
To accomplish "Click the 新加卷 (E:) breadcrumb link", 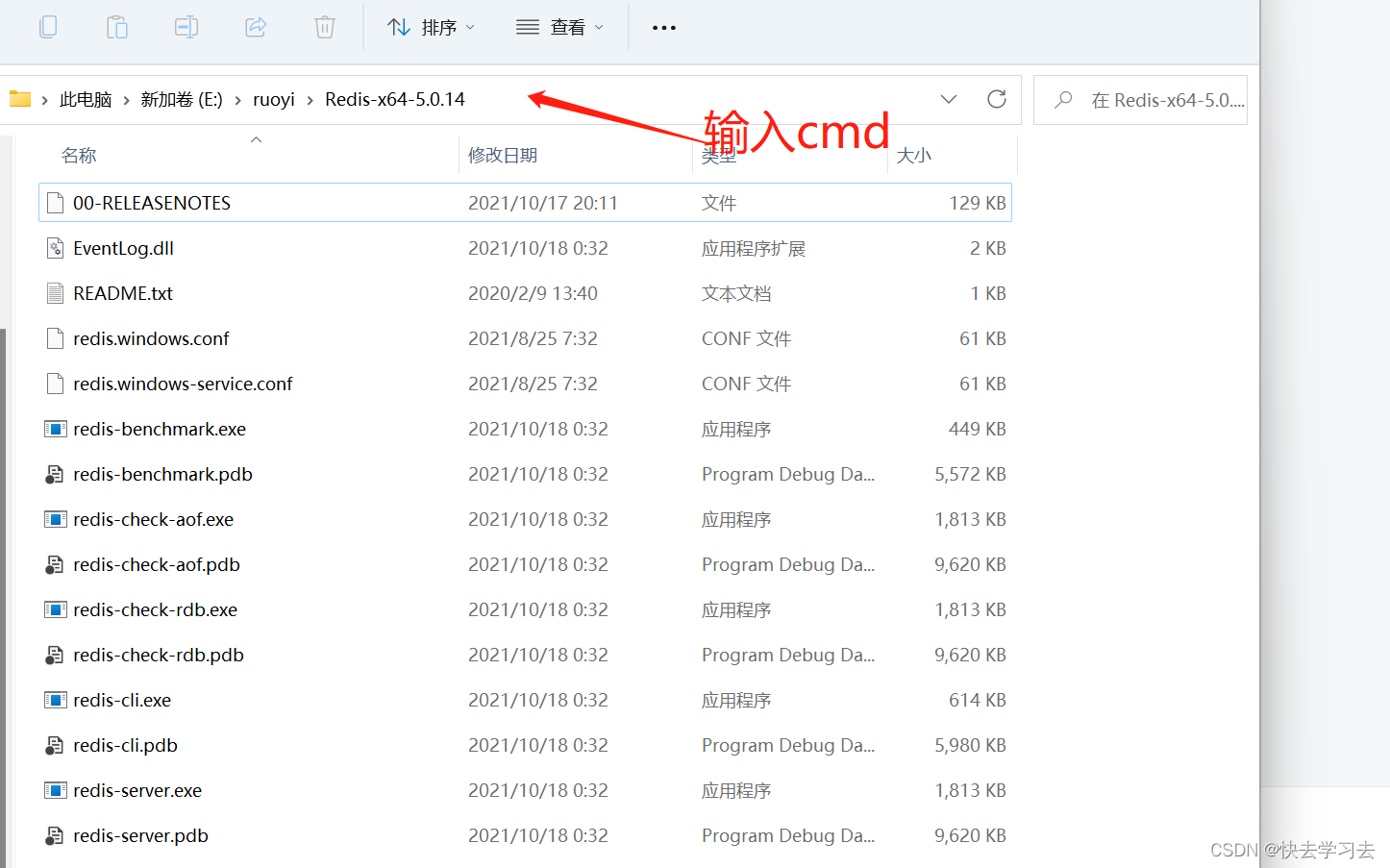I will pyautogui.click(x=182, y=99).
